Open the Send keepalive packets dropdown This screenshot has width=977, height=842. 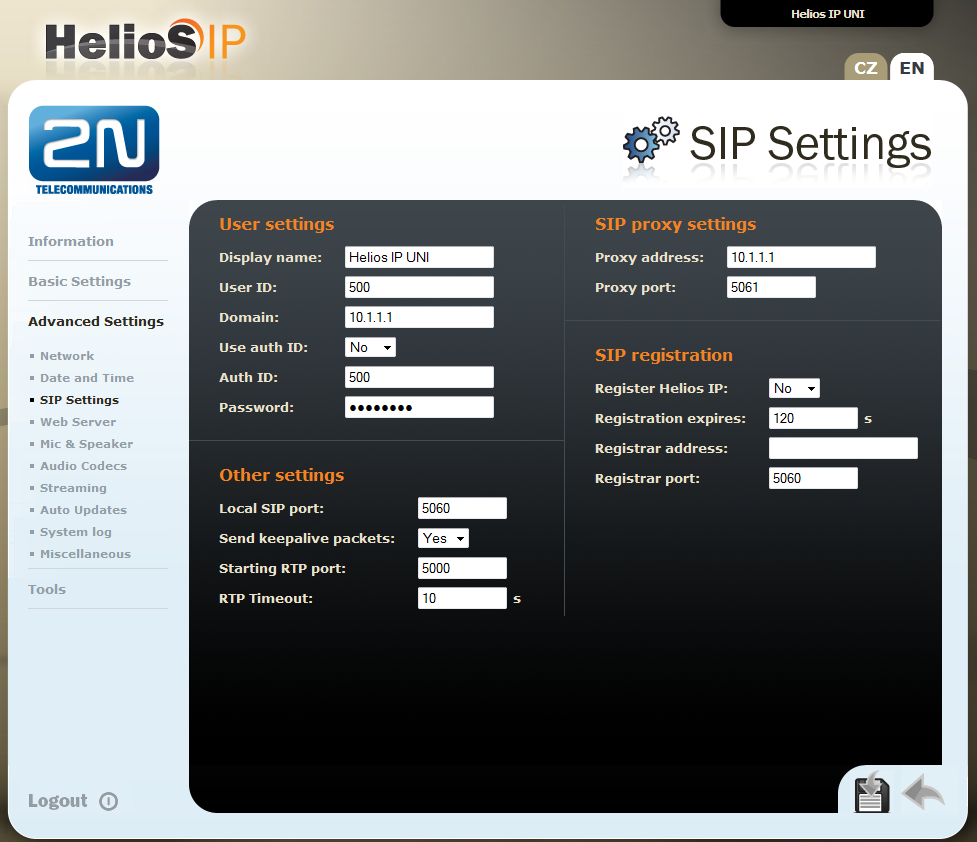coord(443,538)
